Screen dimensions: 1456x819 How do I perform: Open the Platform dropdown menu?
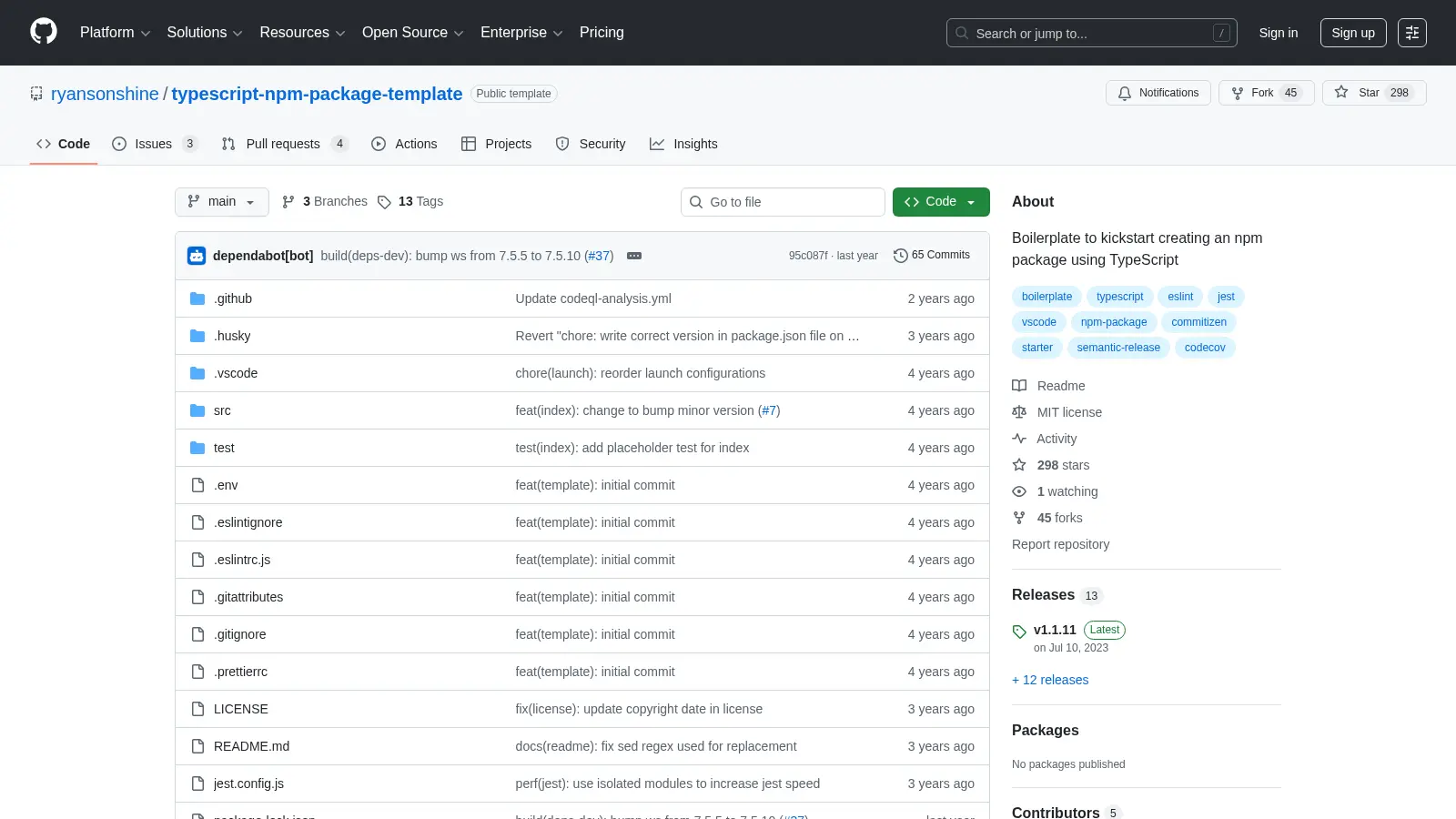[x=116, y=33]
